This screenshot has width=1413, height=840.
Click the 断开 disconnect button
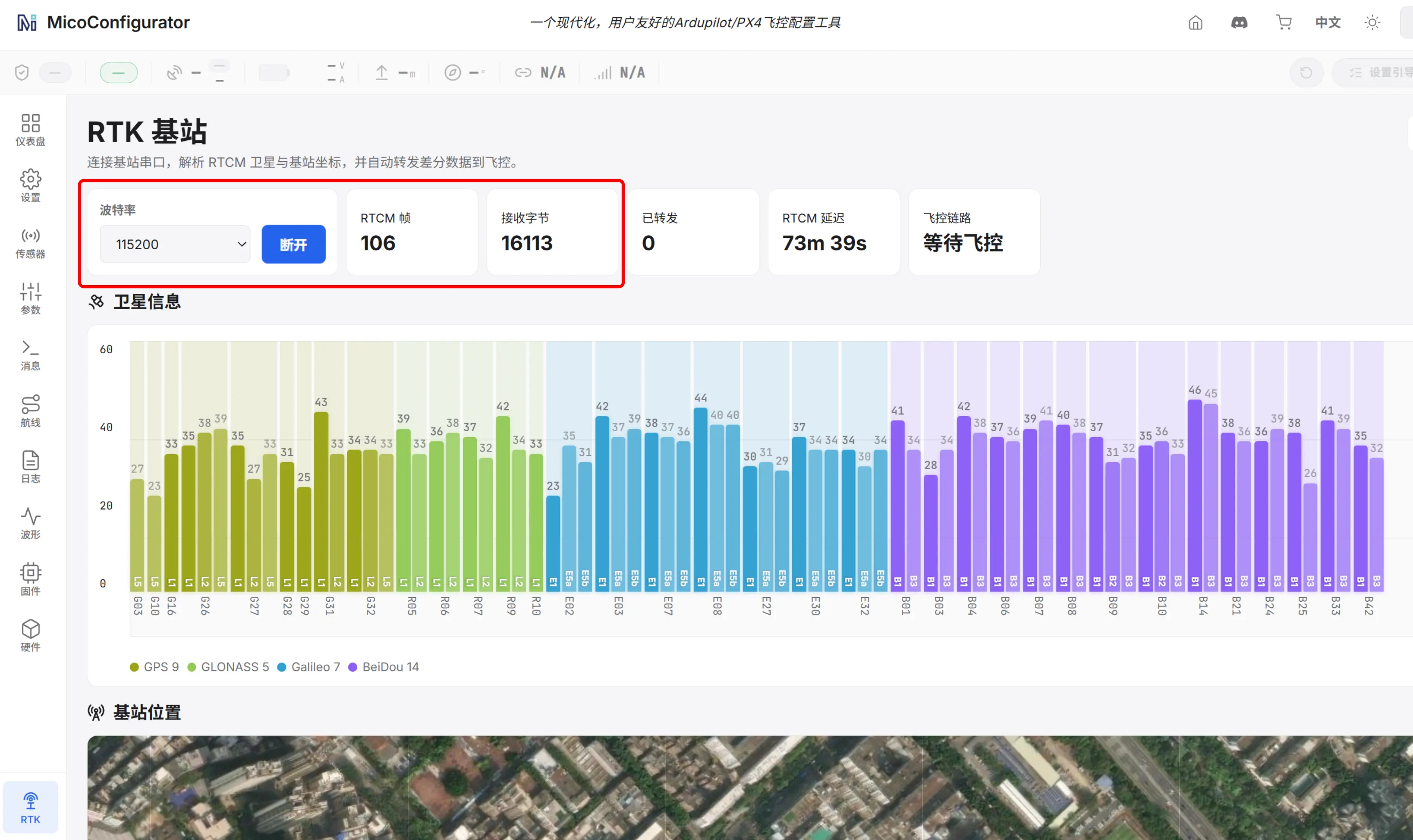click(x=293, y=245)
